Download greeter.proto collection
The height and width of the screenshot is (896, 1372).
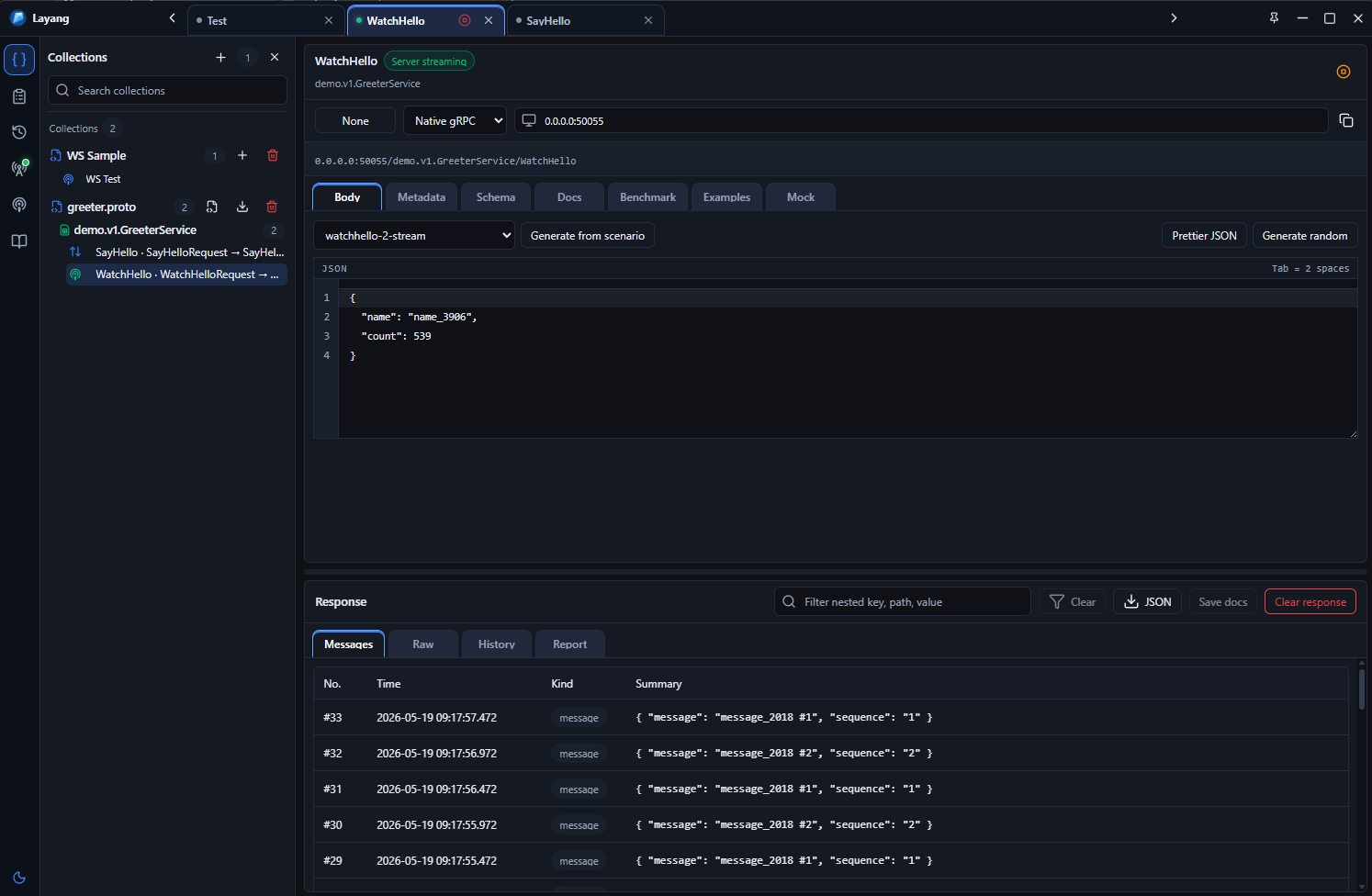click(242, 207)
